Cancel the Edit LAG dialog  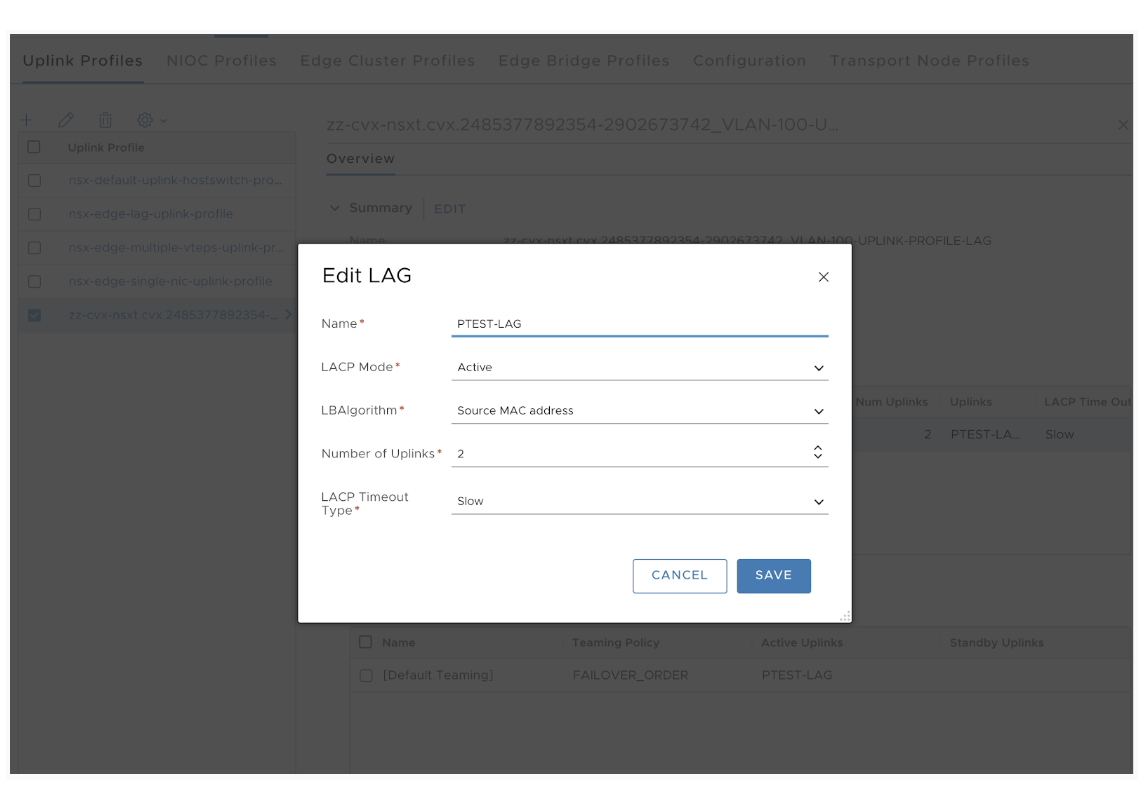pos(679,576)
